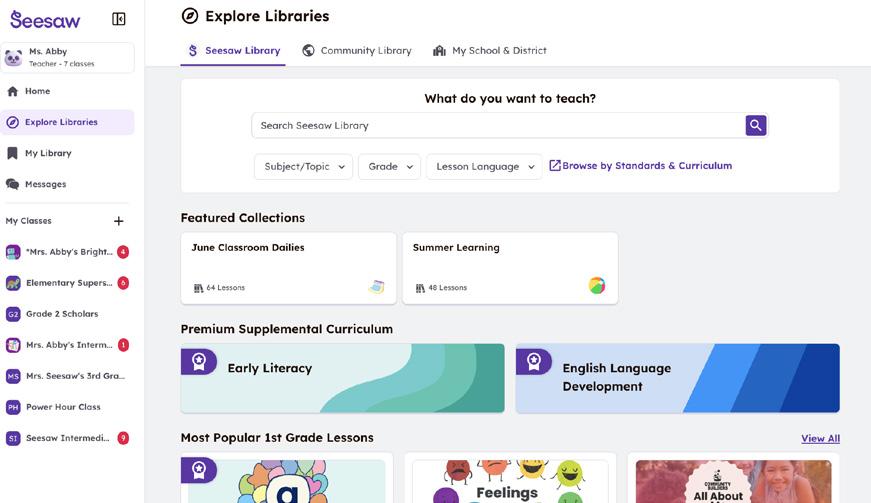Open *Mrs. Abby's Bright class icon
This screenshot has height=503, width=871.
pos(13,252)
